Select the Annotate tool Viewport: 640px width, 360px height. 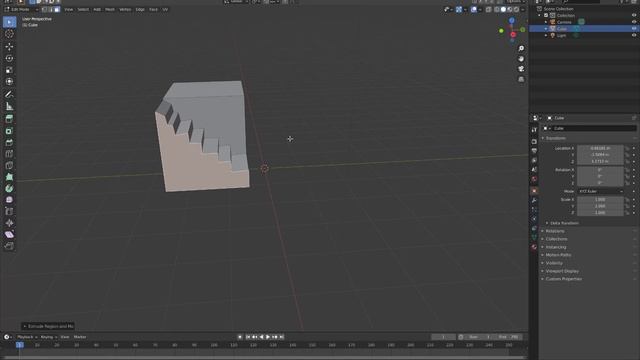coord(9,95)
